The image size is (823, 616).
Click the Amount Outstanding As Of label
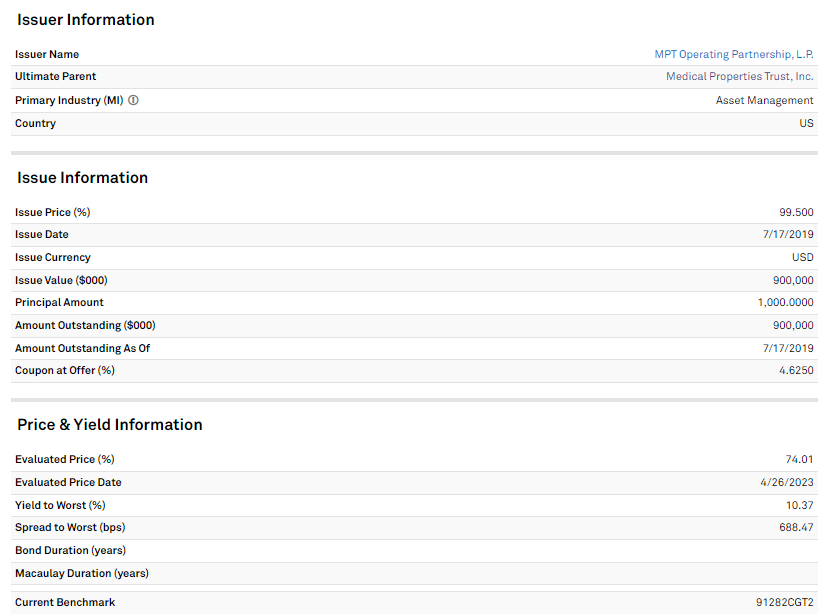(x=82, y=348)
